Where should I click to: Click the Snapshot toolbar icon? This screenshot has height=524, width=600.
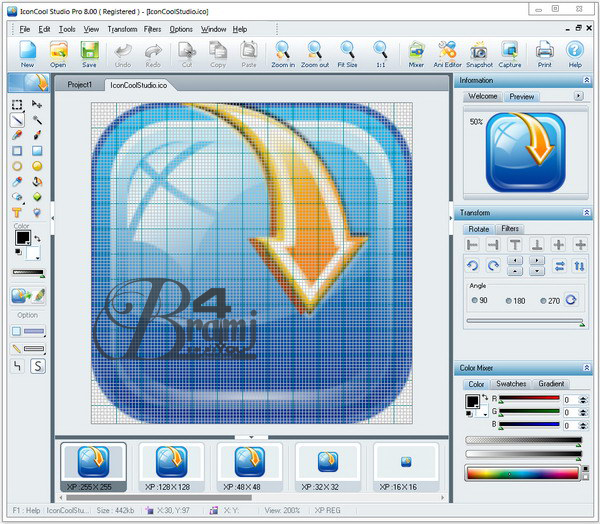(x=479, y=52)
